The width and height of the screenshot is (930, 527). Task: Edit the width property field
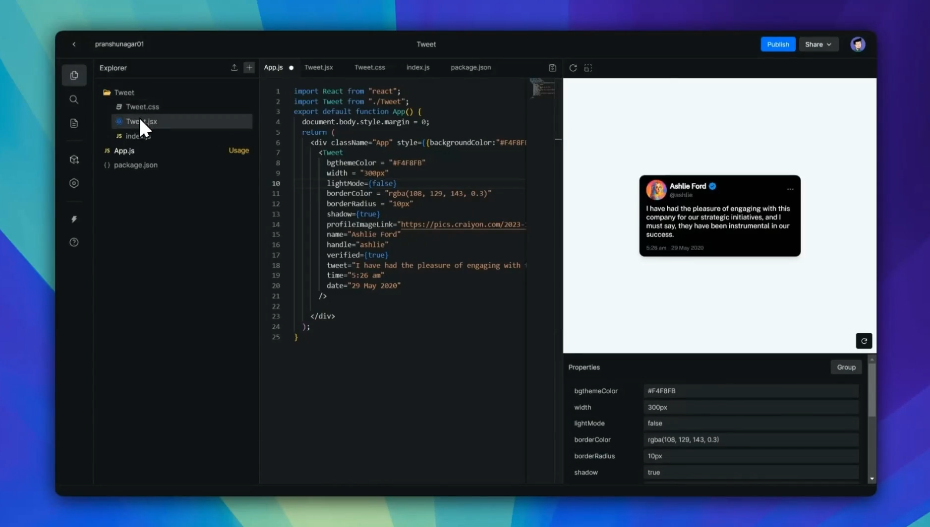751,407
